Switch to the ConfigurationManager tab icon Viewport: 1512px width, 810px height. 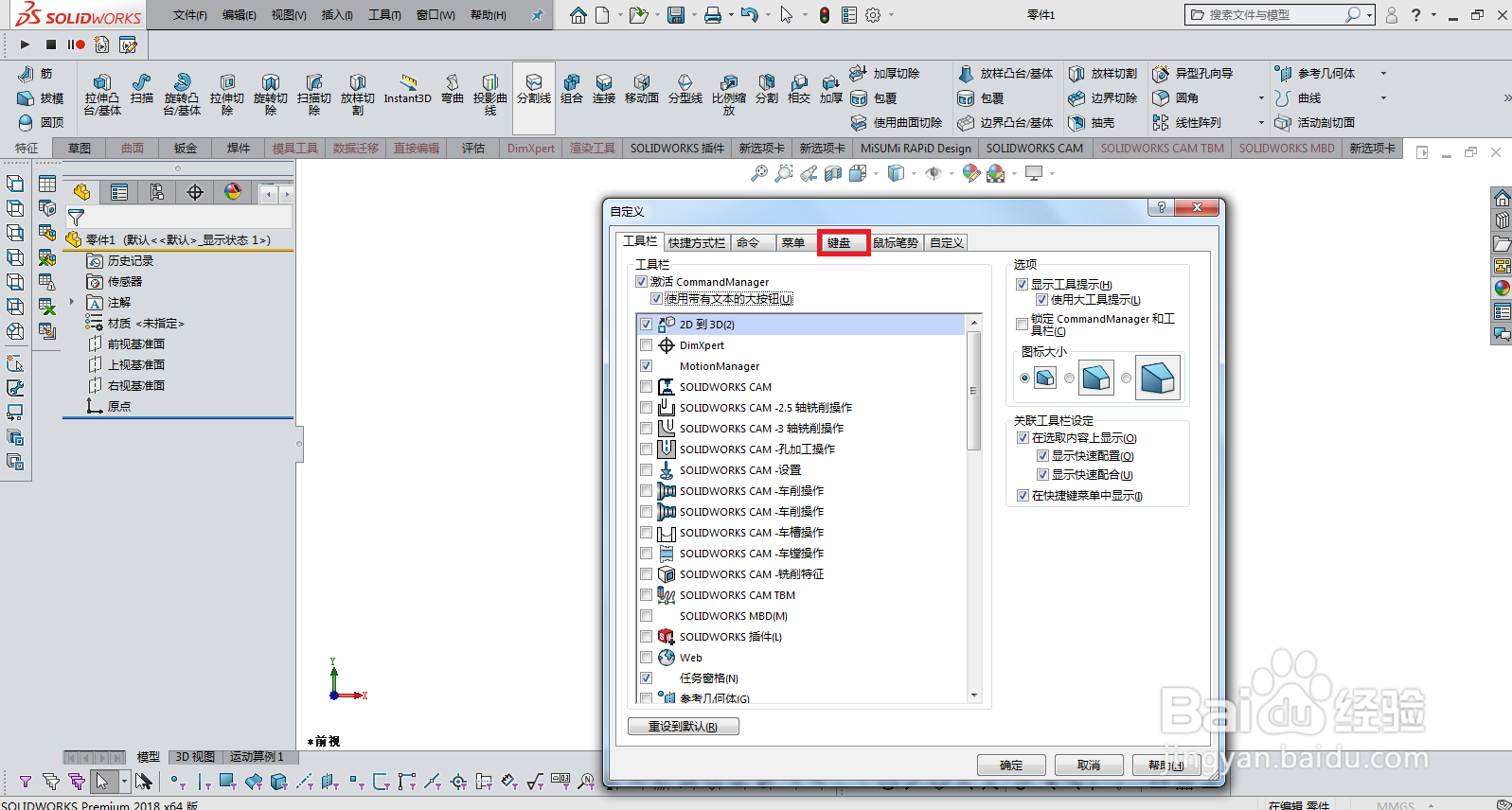(x=157, y=192)
